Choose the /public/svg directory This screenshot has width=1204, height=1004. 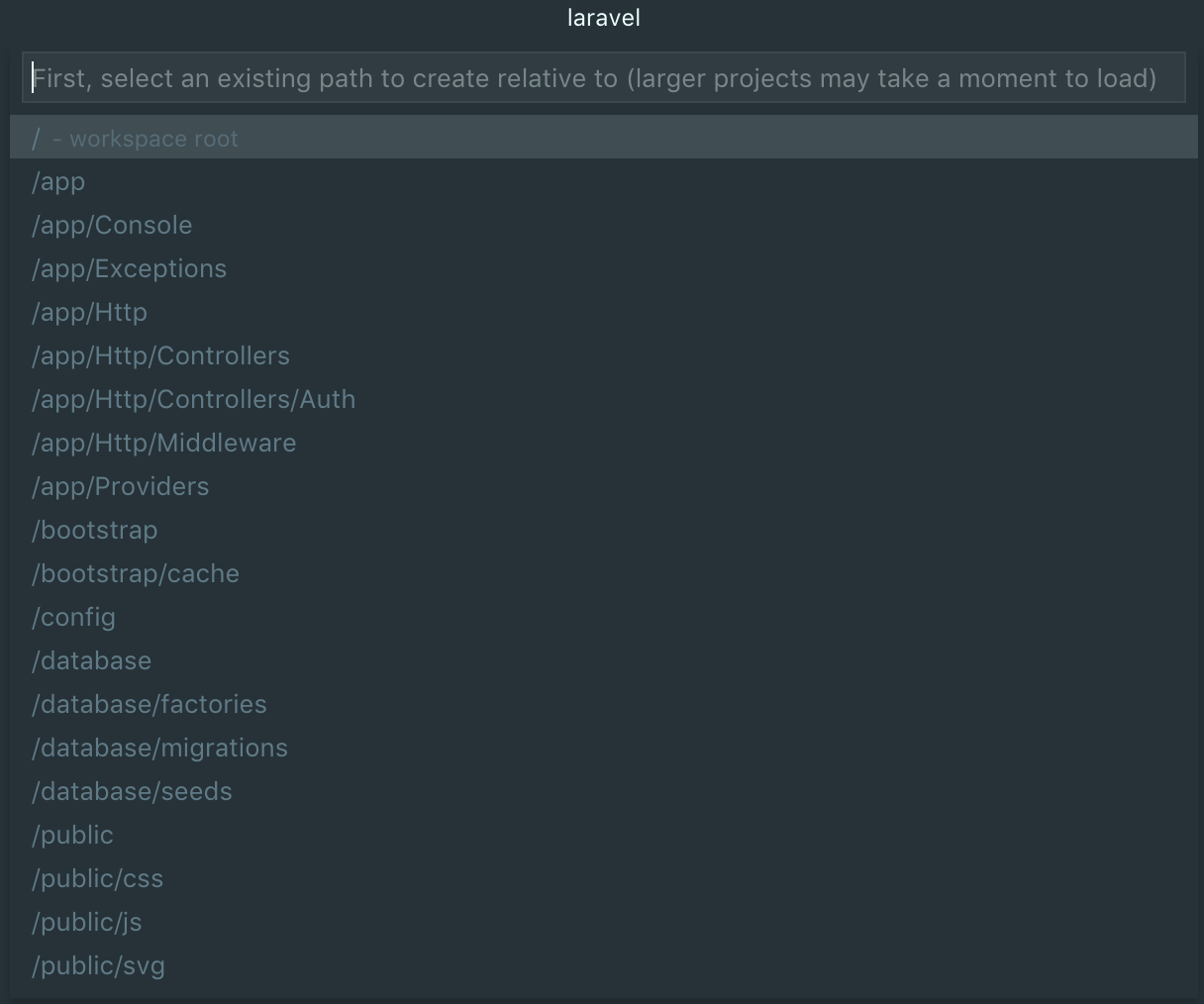[x=99, y=966]
